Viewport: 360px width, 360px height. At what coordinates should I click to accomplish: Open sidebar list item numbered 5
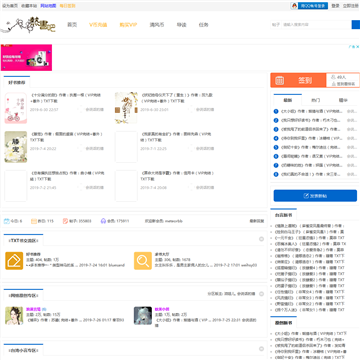pos(311,147)
